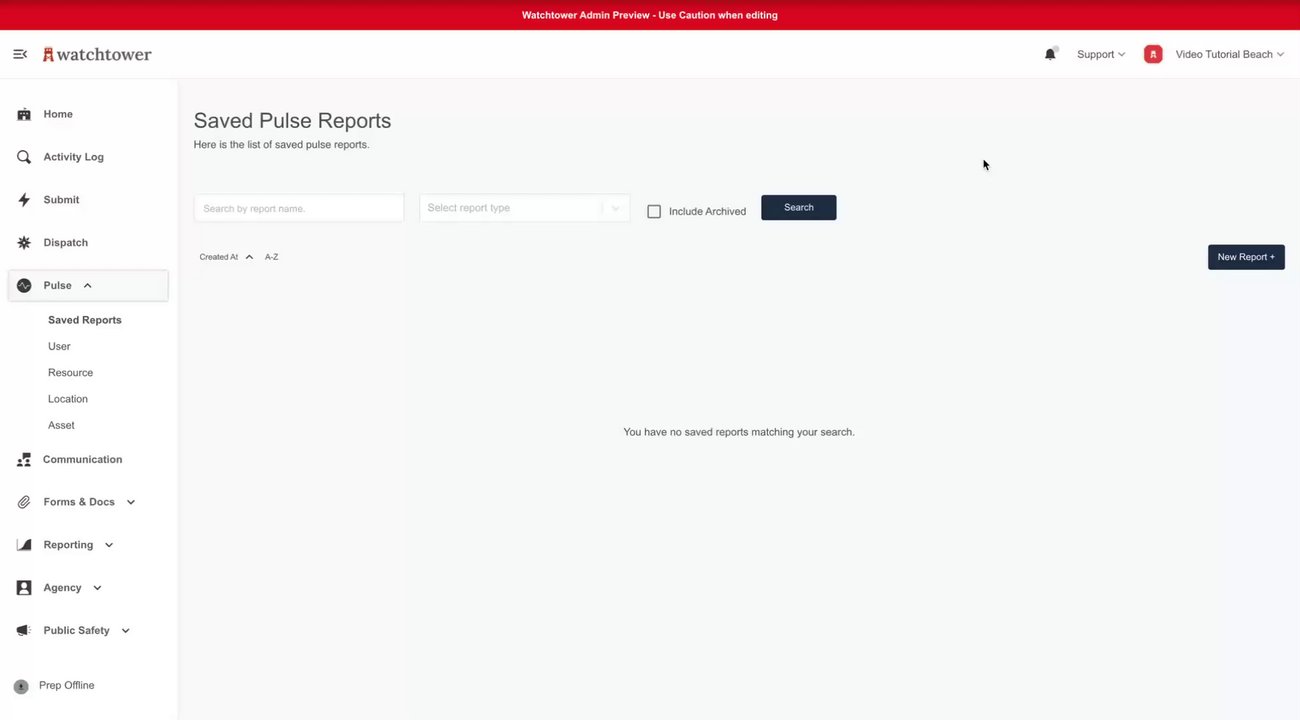Open Communication in sidebar
1300x720 pixels.
coord(82,460)
